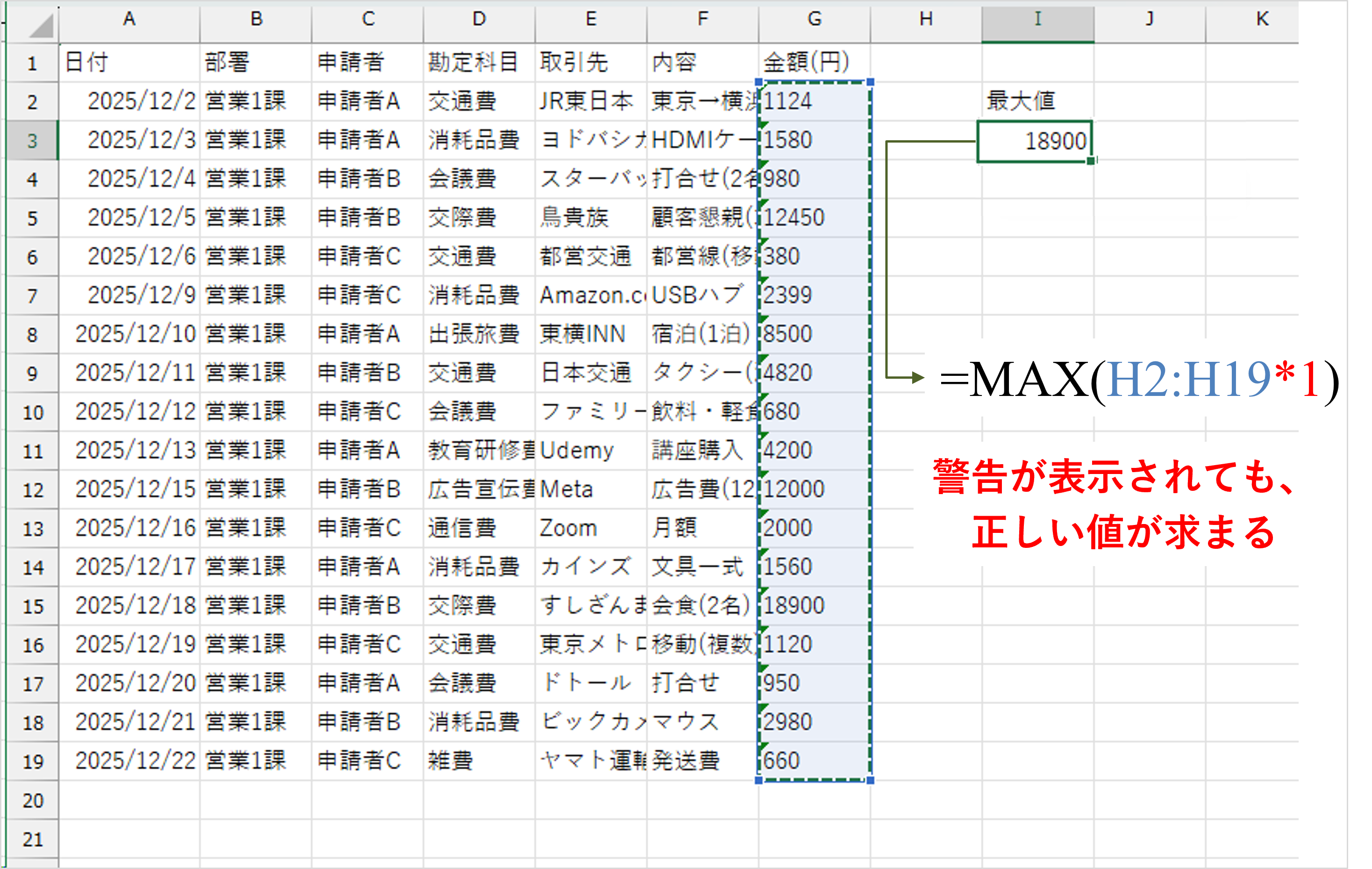The image size is (1372, 869).
Task: Select row 15 header
Action: pos(31,606)
